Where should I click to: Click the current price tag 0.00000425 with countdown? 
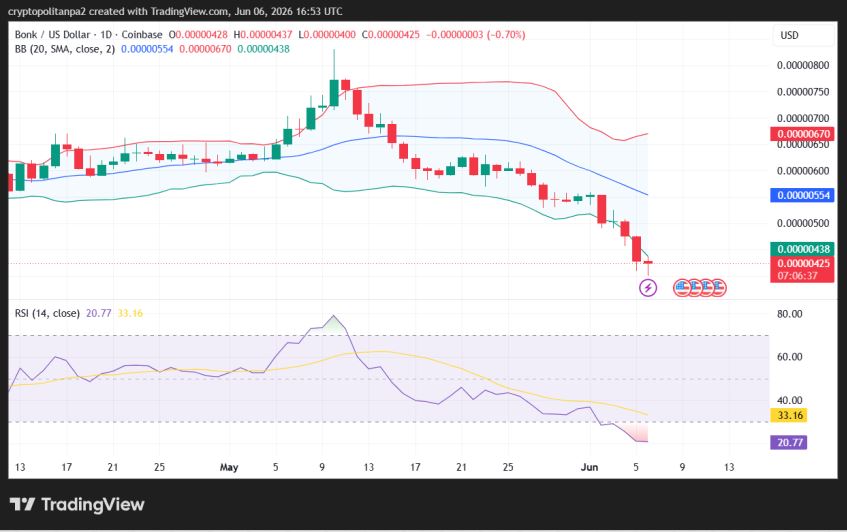803,270
